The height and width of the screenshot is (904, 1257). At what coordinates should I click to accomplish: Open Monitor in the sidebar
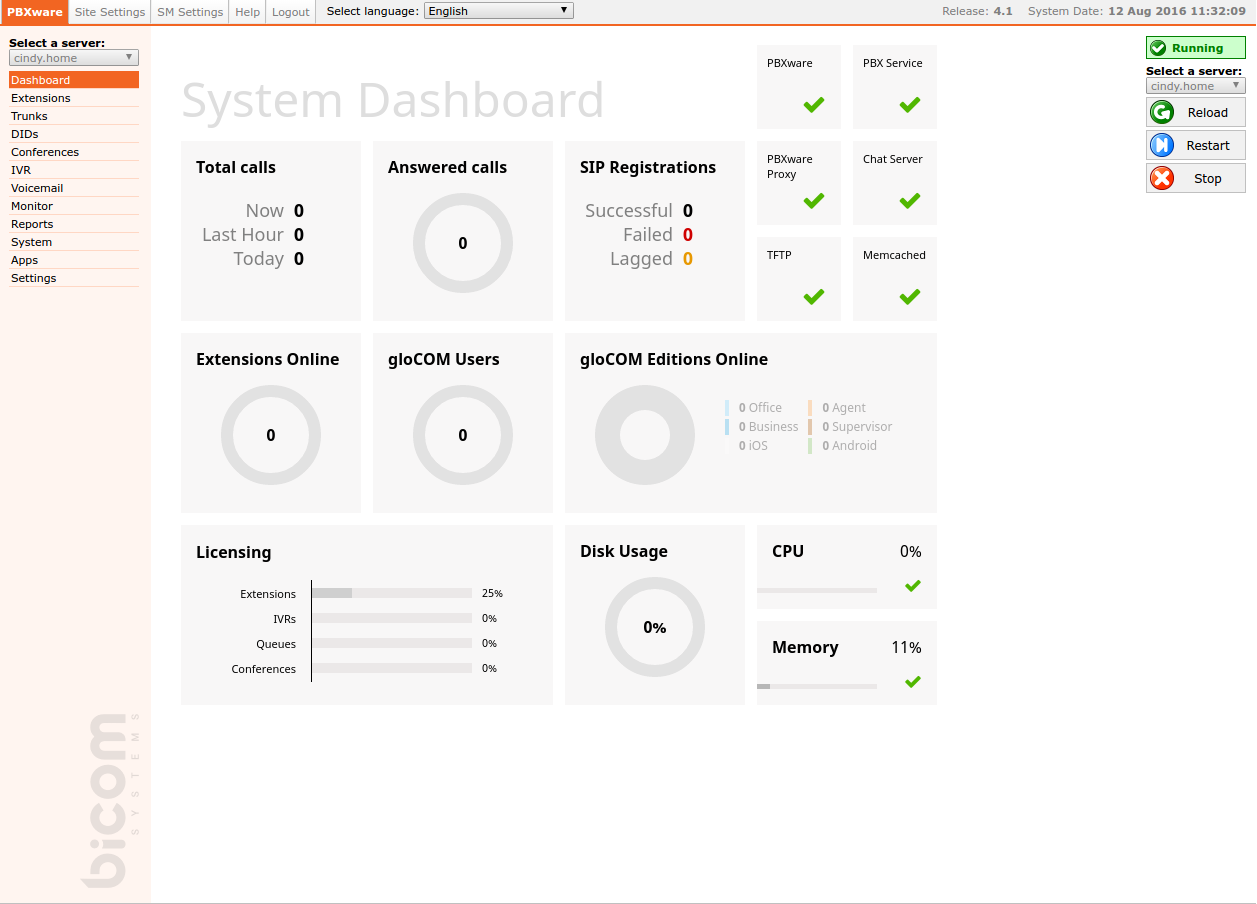click(74, 206)
